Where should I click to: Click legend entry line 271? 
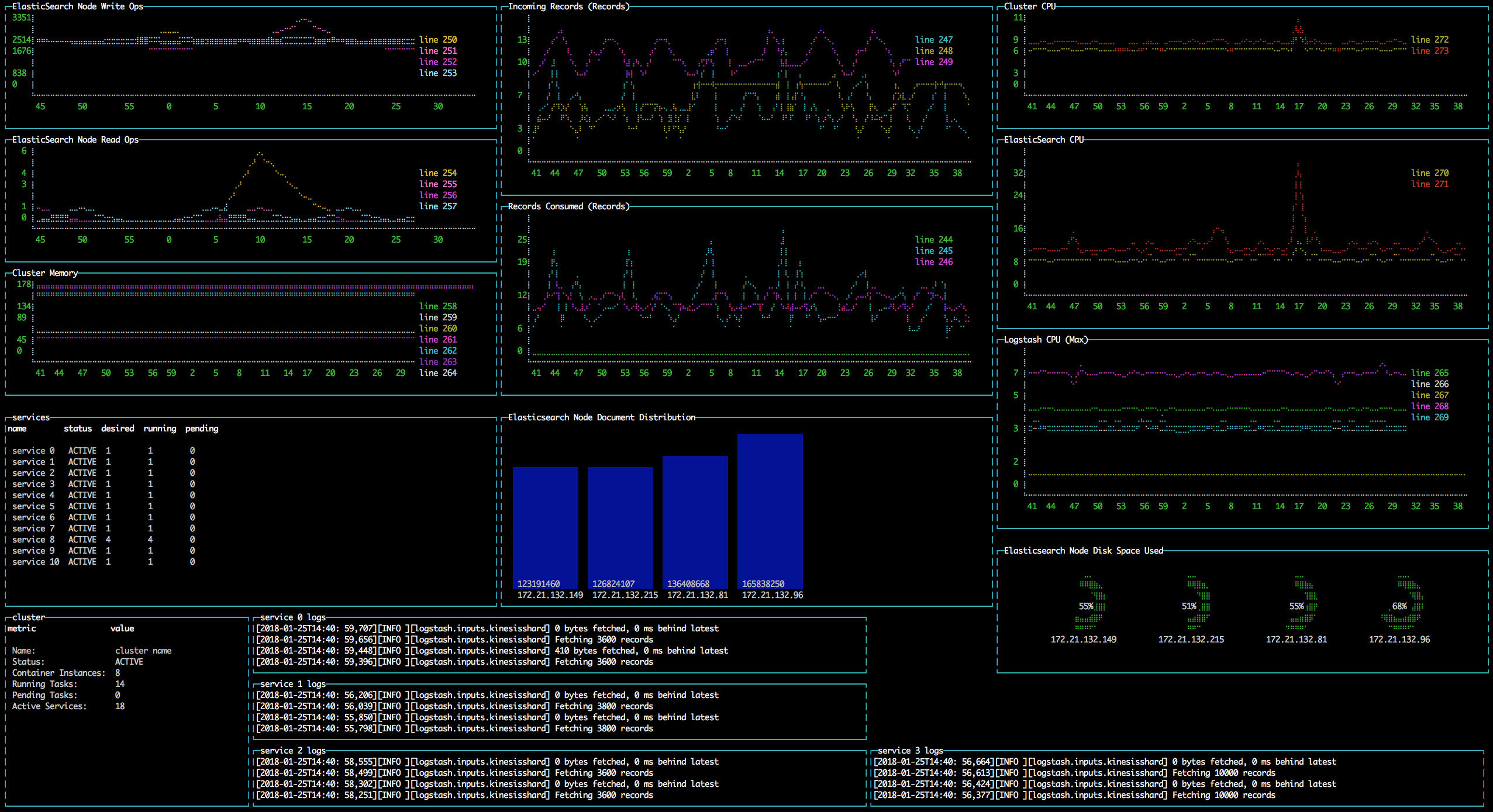pos(1429,184)
